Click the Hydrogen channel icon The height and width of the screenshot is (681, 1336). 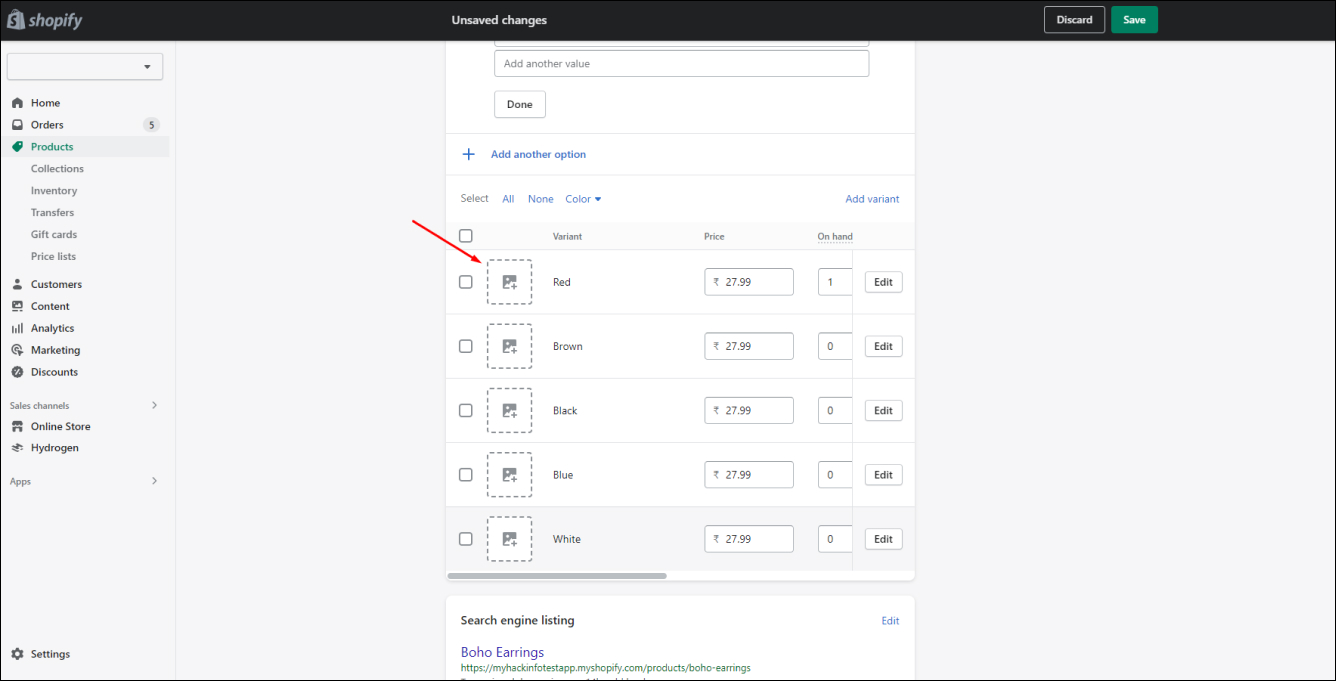[17, 448]
